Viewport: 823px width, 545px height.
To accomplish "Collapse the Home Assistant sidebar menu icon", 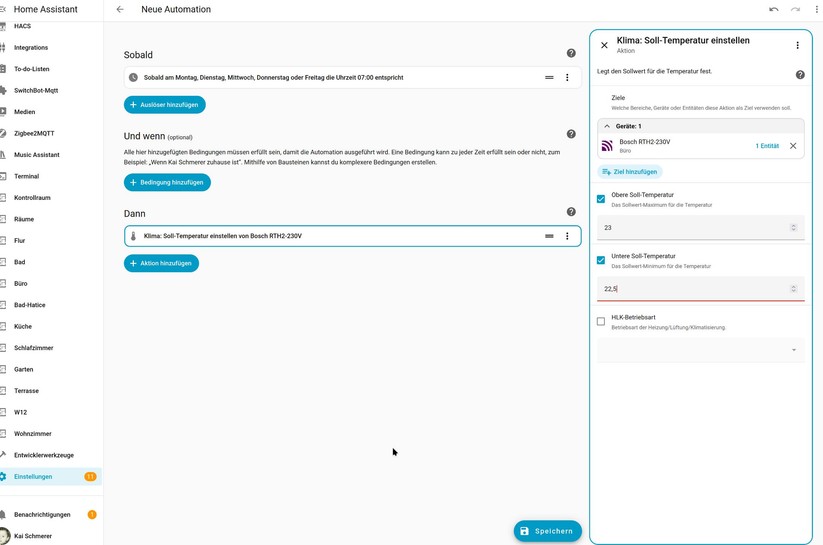I will (3, 9).
